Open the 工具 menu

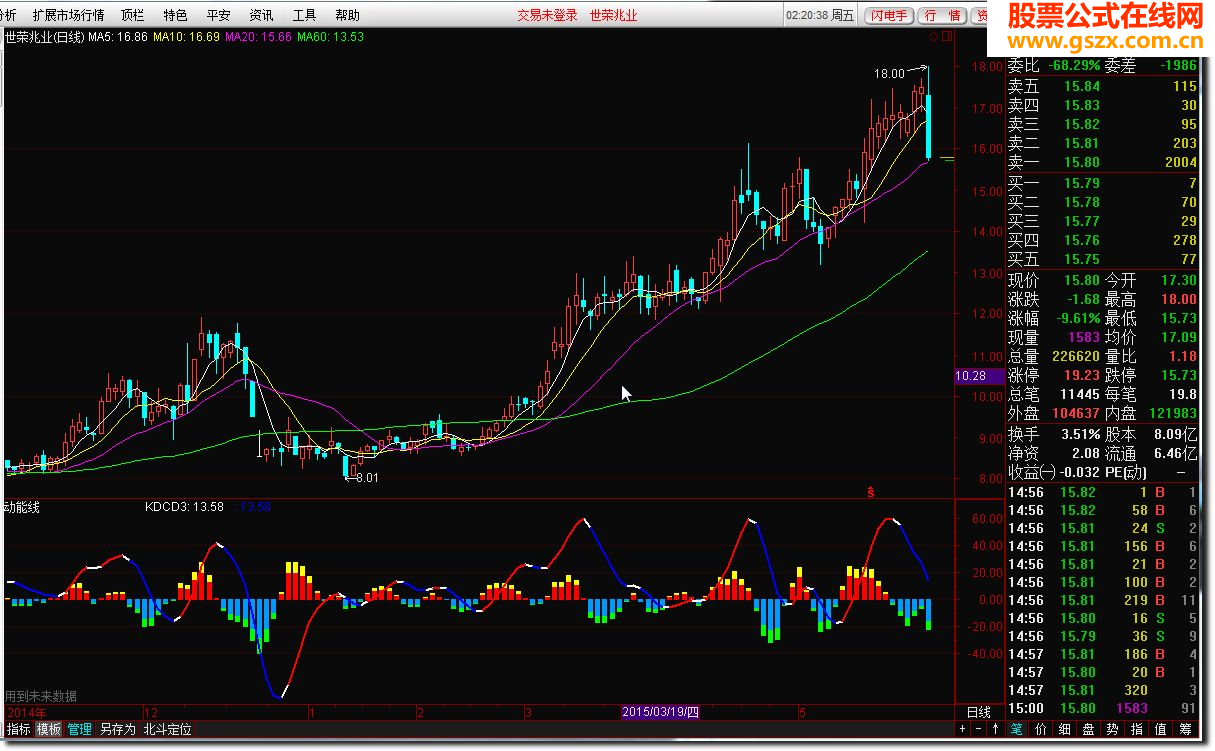[304, 15]
